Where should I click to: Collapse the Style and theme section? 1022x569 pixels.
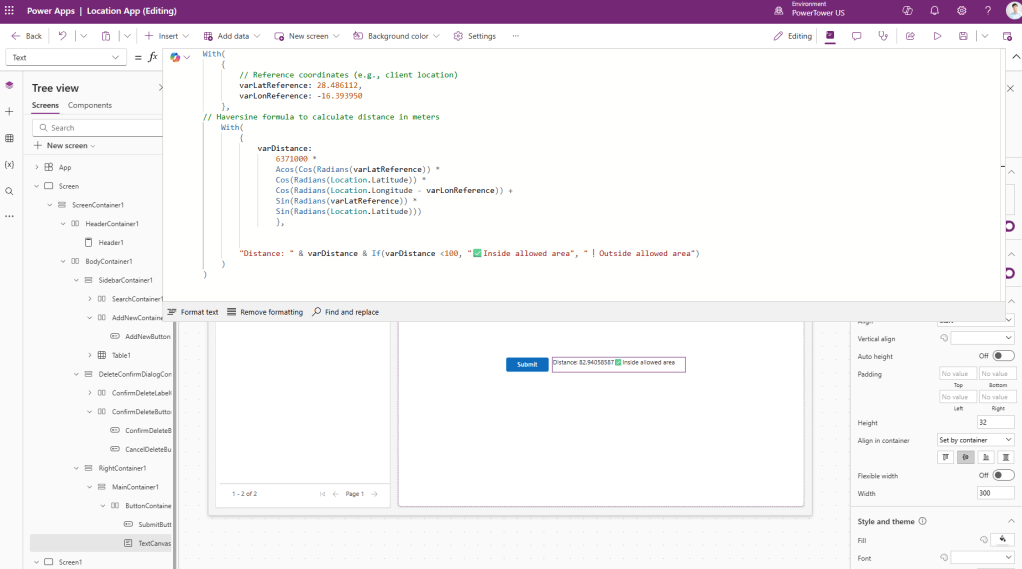(x=1012, y=521)
